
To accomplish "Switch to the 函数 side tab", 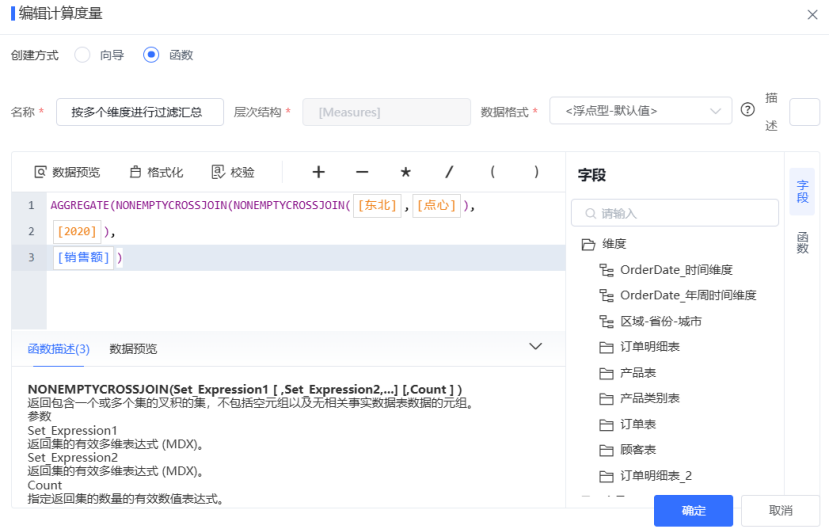I will (802, 242).
